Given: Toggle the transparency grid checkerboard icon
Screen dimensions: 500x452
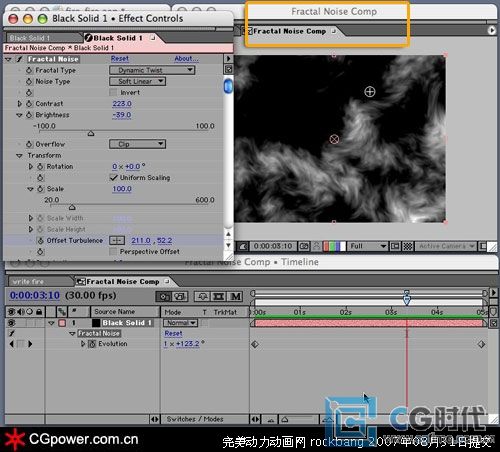Looking at the screenshot, I should pyautogui.click(x=408, y=246).
